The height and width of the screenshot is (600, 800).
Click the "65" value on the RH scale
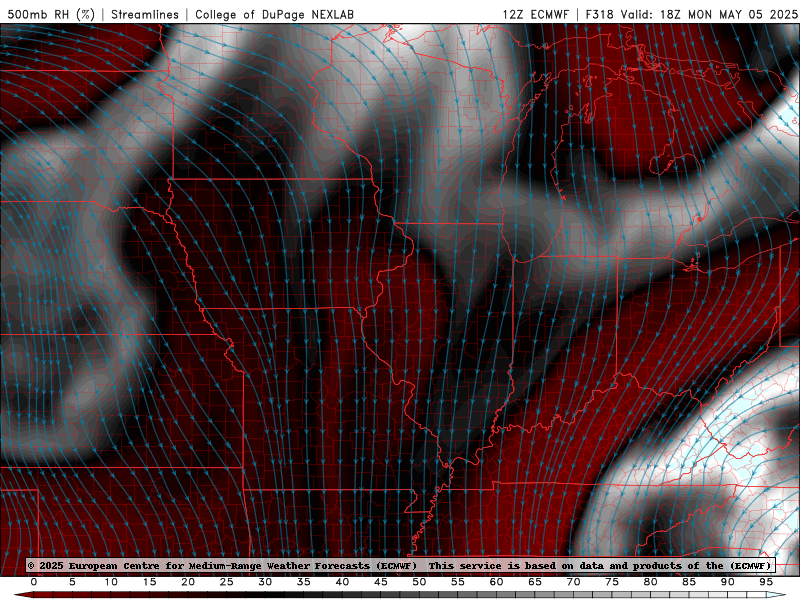[535, 582]
